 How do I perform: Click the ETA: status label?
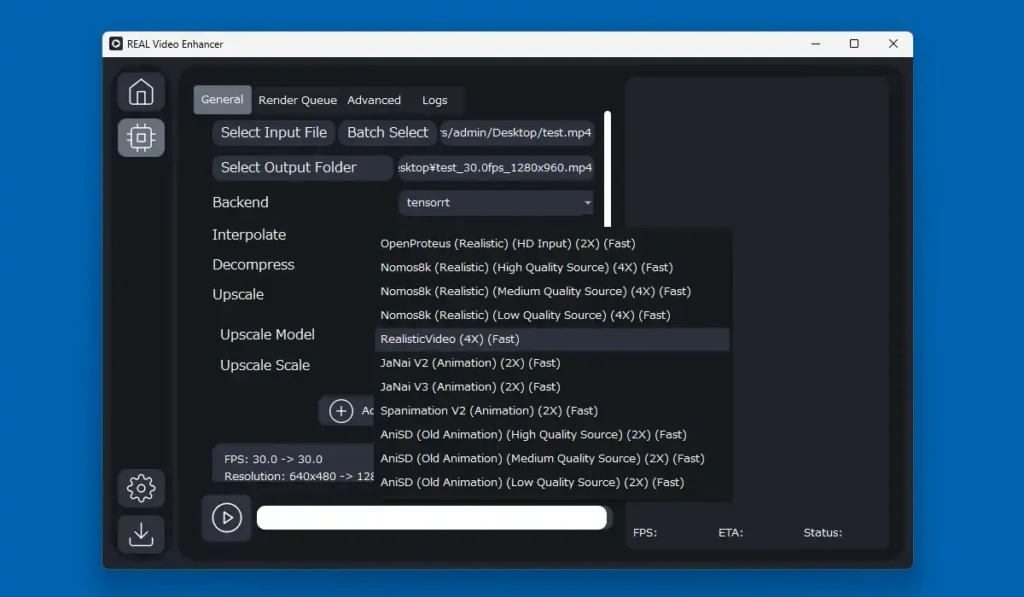[731, 532]
